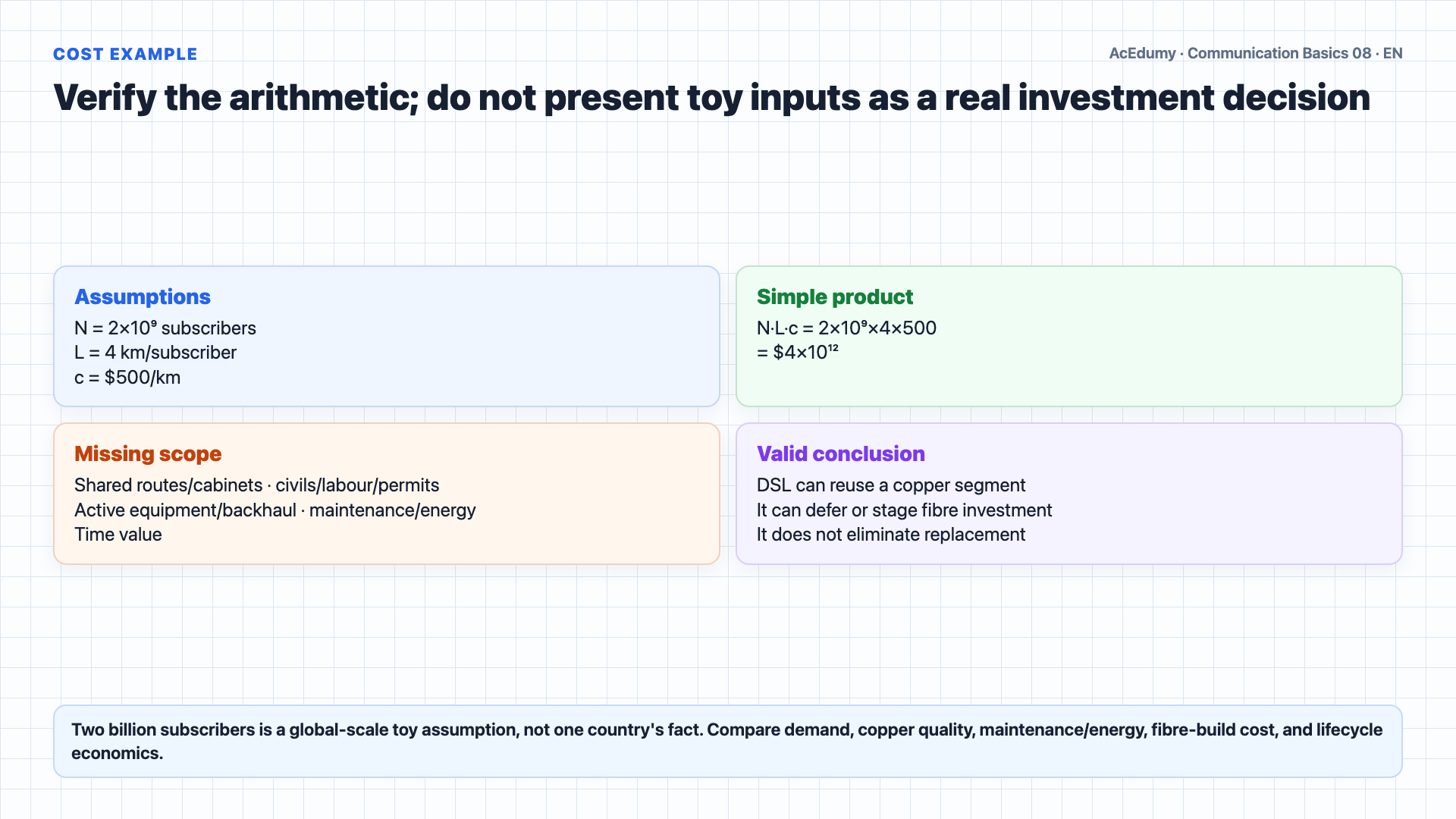1456x819 pixels.
Task: Click the N = 2×10⁹ subscribers line
Action: coord(165,328)
